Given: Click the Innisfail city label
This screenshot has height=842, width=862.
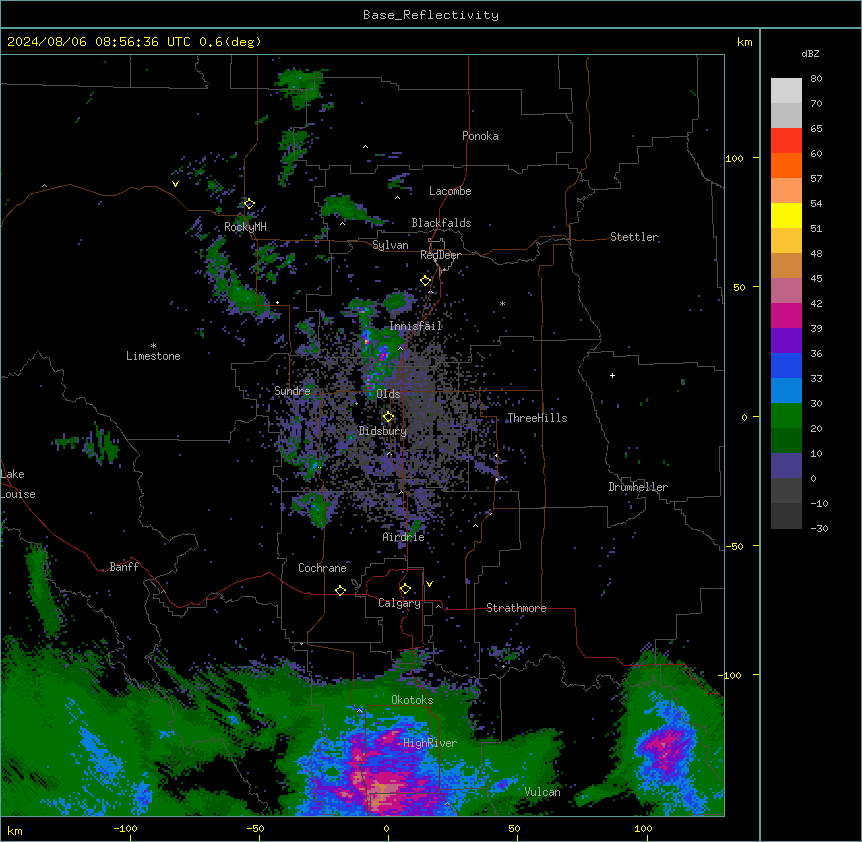Looking at the screenshot, I should coord(416,326).
